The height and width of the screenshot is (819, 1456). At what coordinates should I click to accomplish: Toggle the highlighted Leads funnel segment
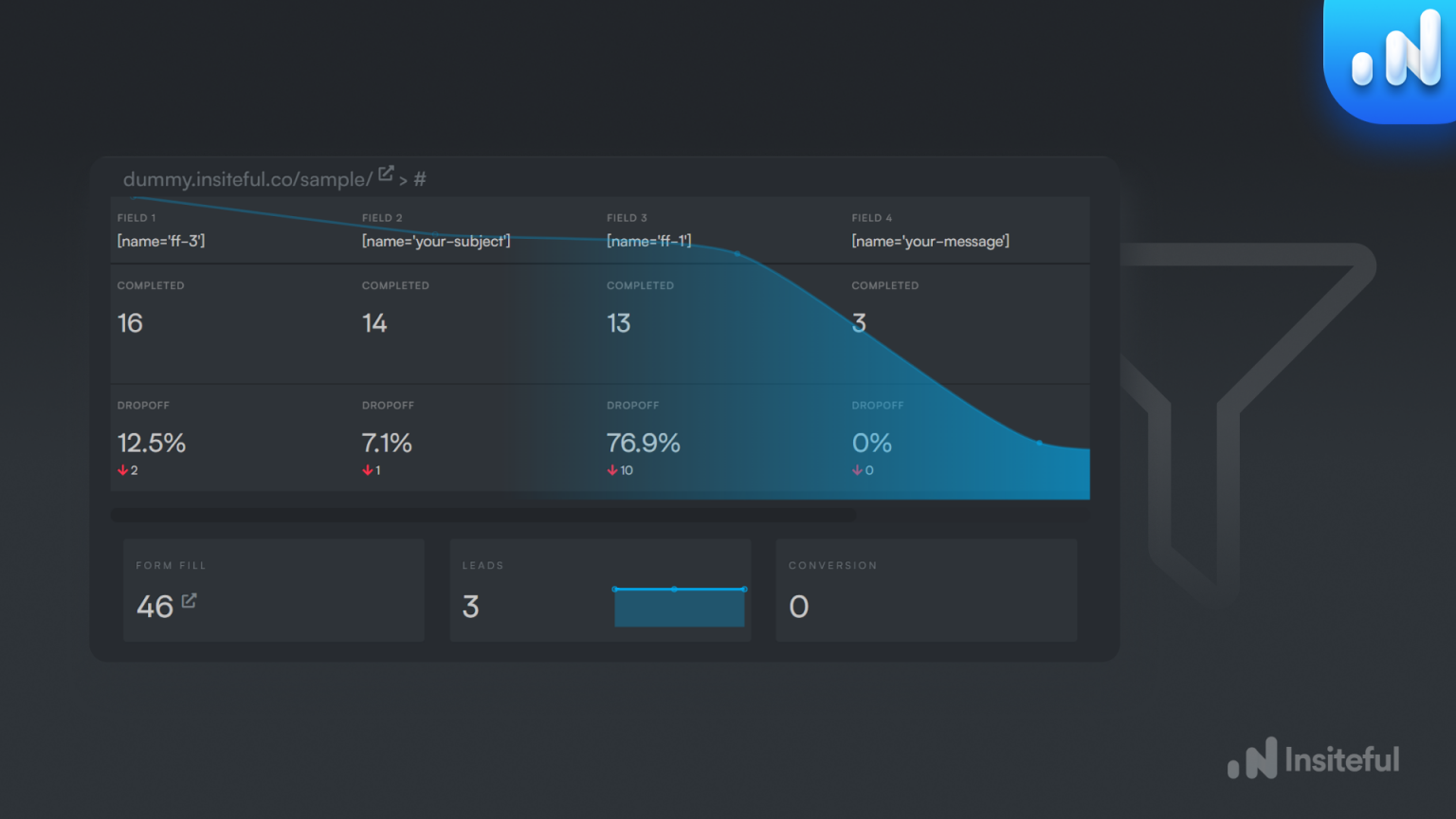[680, 607]
